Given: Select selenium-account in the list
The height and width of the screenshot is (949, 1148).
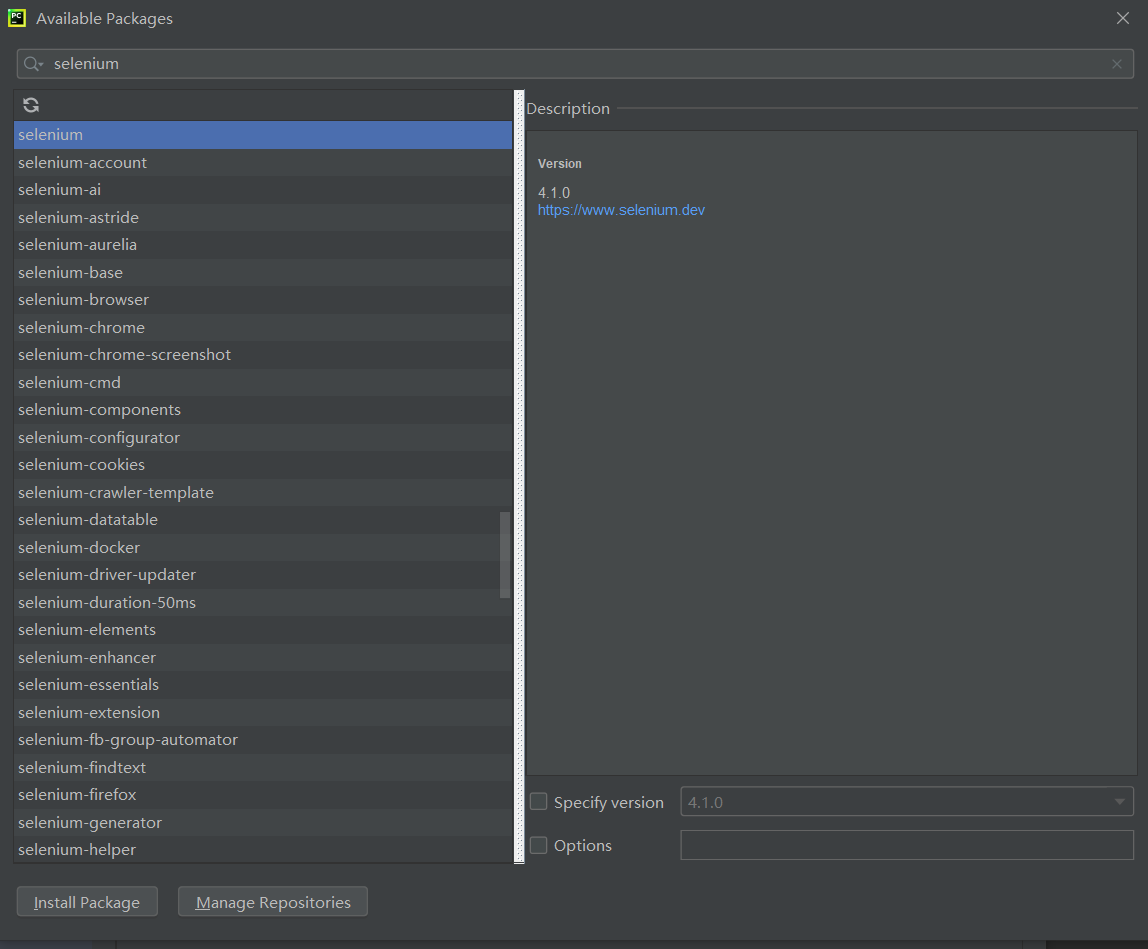Looking at the screenshot, I should tap(263, 163).
